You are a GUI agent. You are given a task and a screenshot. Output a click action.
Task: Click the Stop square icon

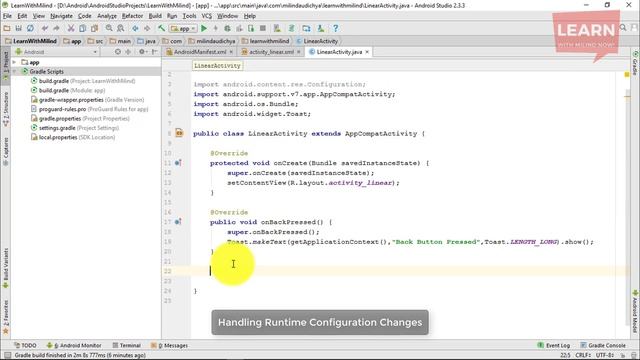(x=263, y=28)
